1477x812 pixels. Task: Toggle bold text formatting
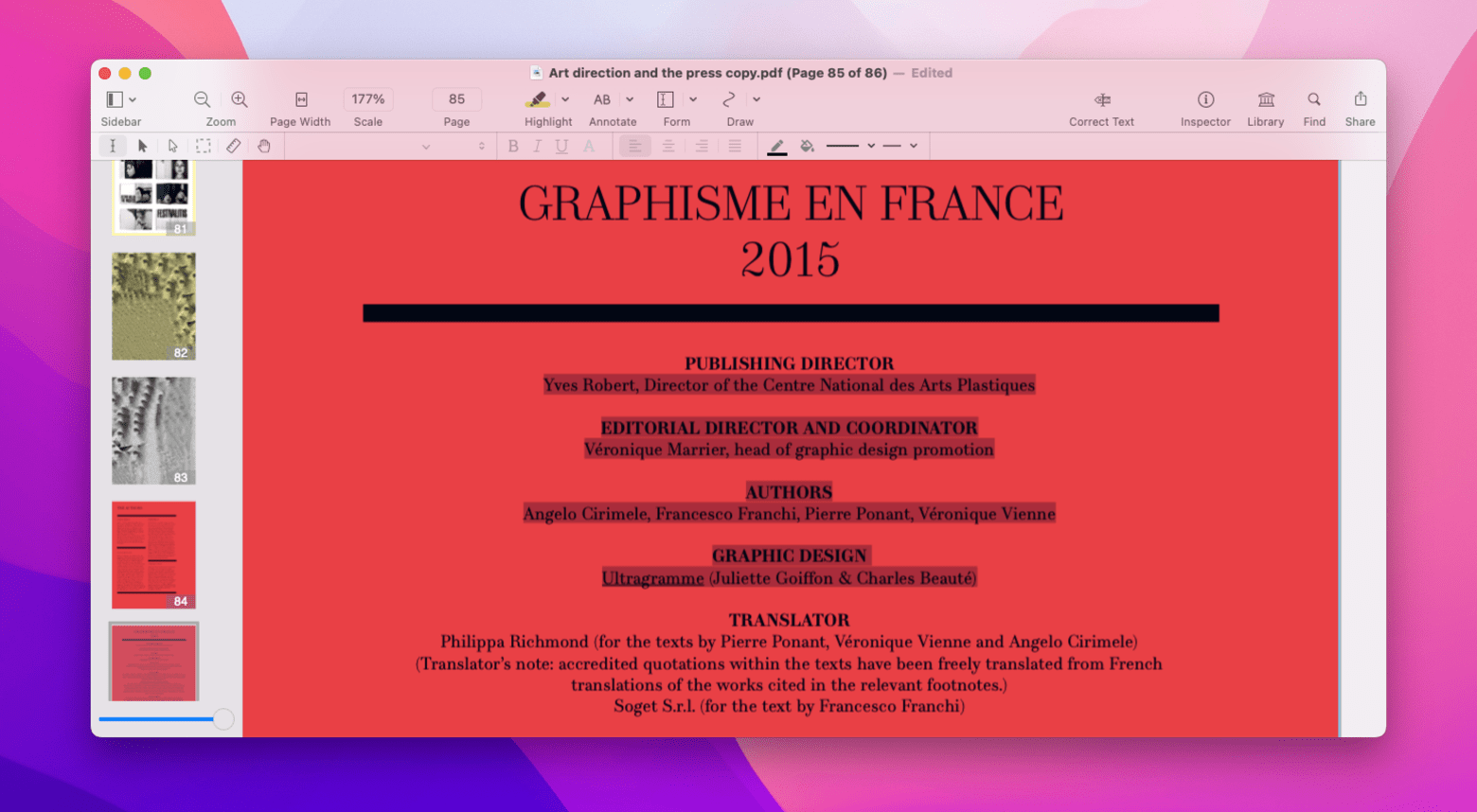pos(513,145)
